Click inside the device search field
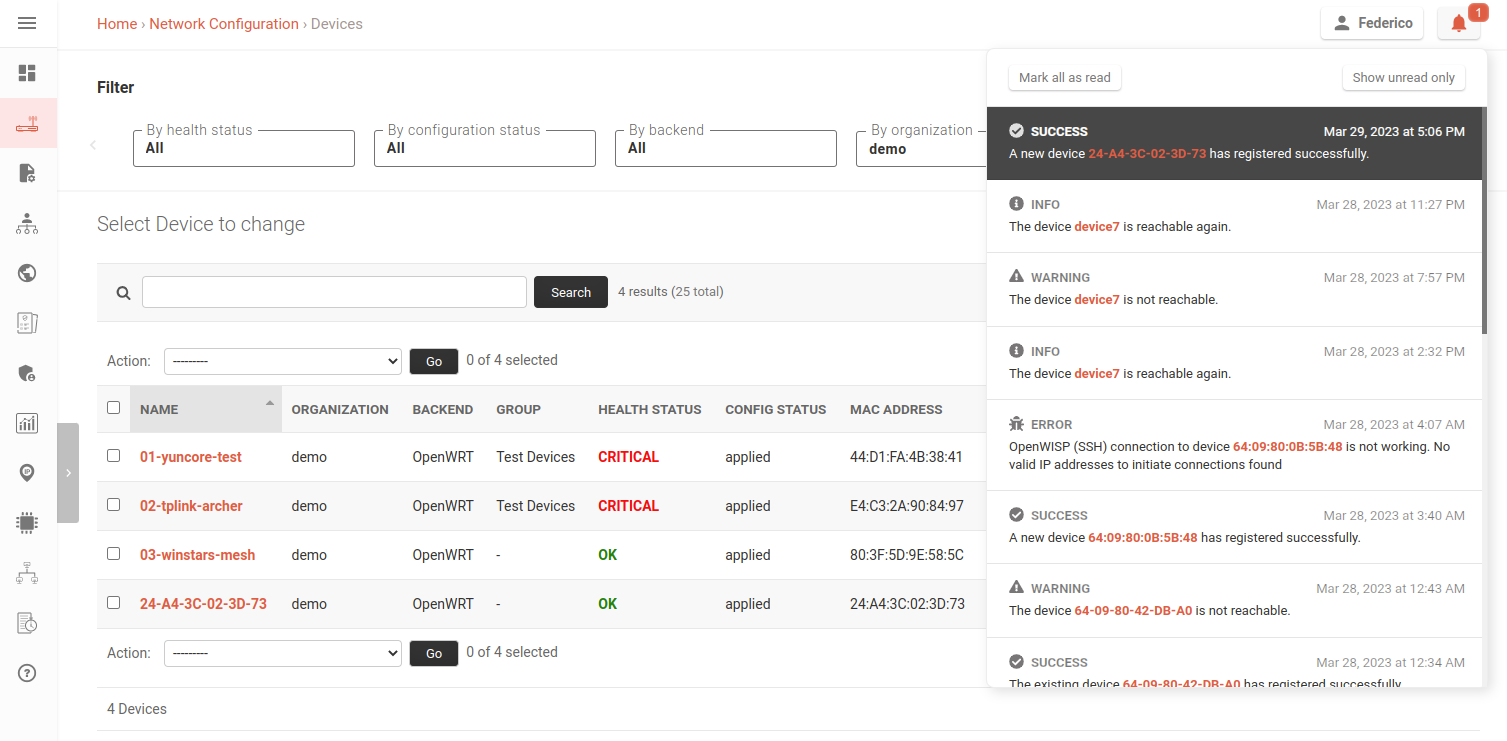 pyautogui.click(x=333, y=291)
